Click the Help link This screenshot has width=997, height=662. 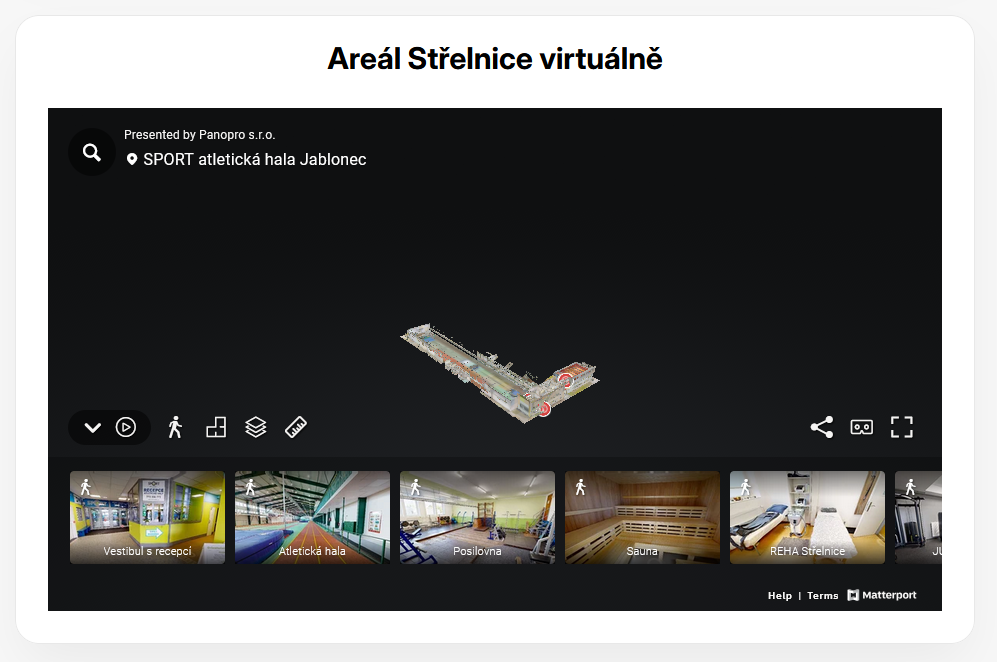point(779,596)
